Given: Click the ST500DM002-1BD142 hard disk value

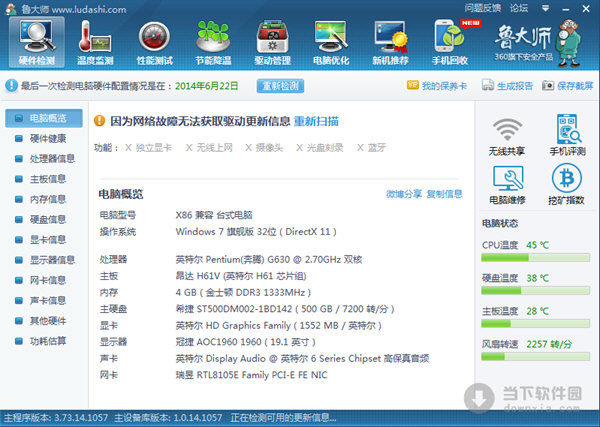Looking at the screenshot, I should point(285,309).
